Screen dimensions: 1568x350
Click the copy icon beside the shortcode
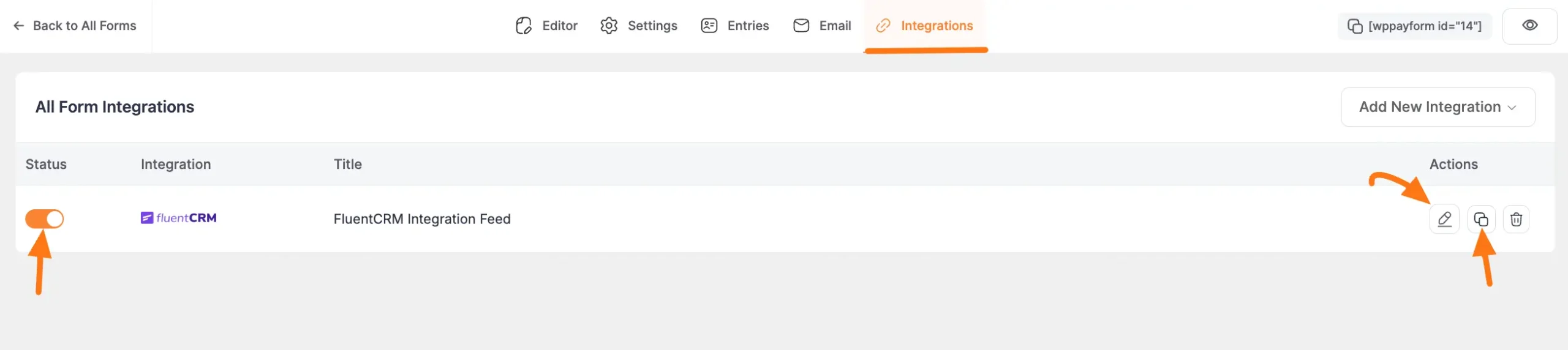coord(1354,26)
